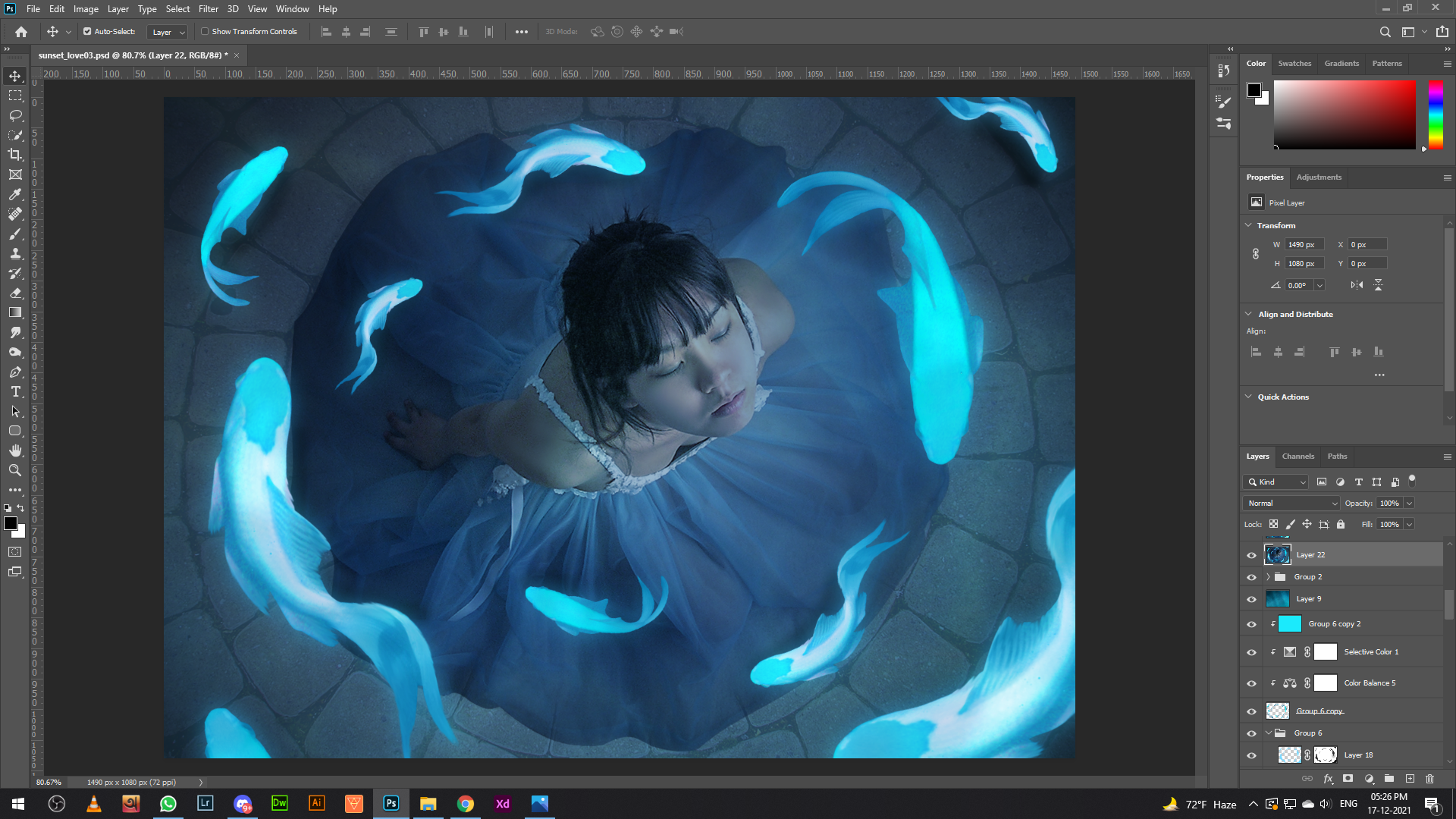Click the Share icon at top right
Screen dimensions: 1456x819
coord(1442,32)
